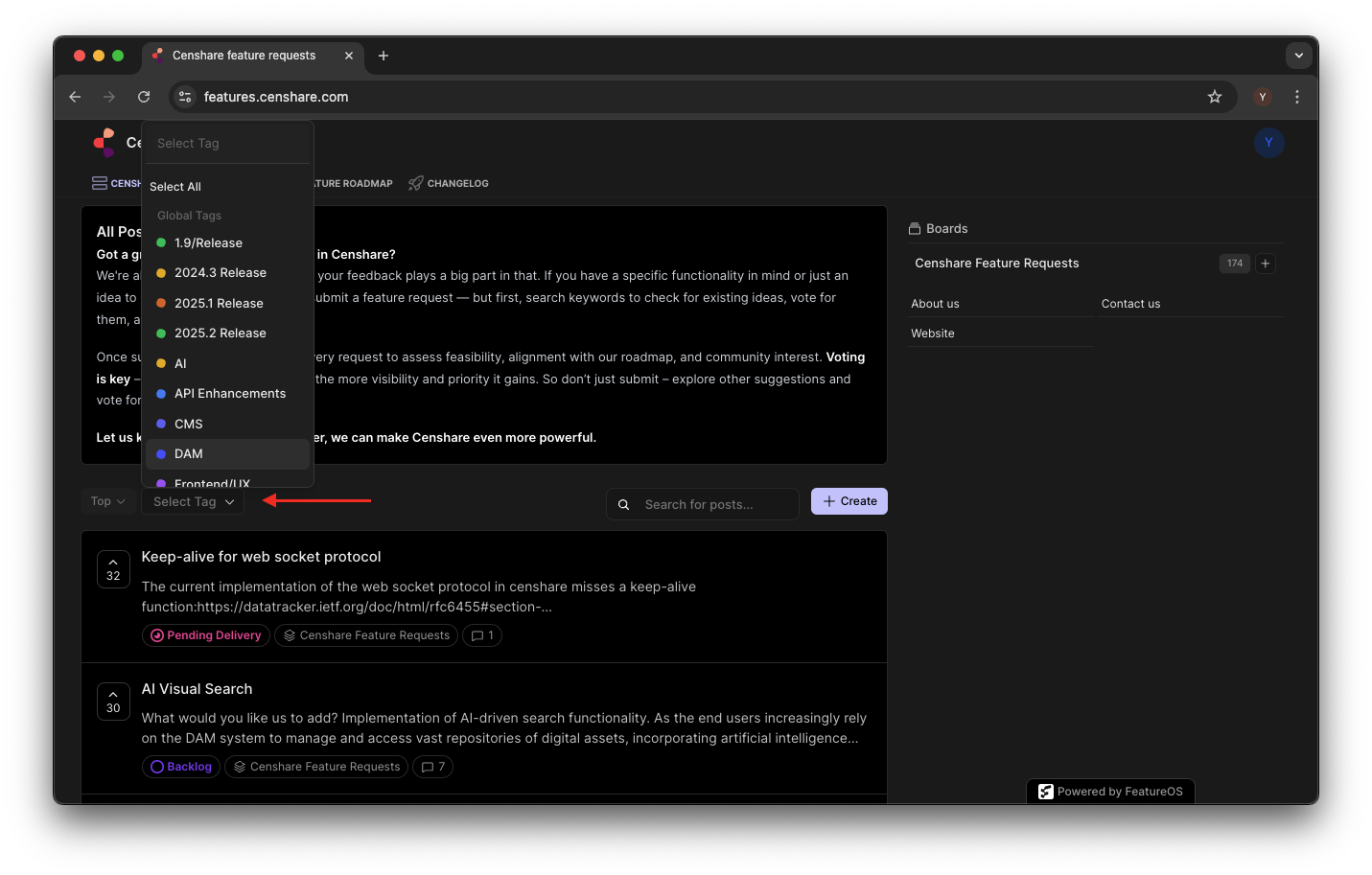Click the plus icon next to board count
The image size is (1372, 875).
click(1265, 263)
